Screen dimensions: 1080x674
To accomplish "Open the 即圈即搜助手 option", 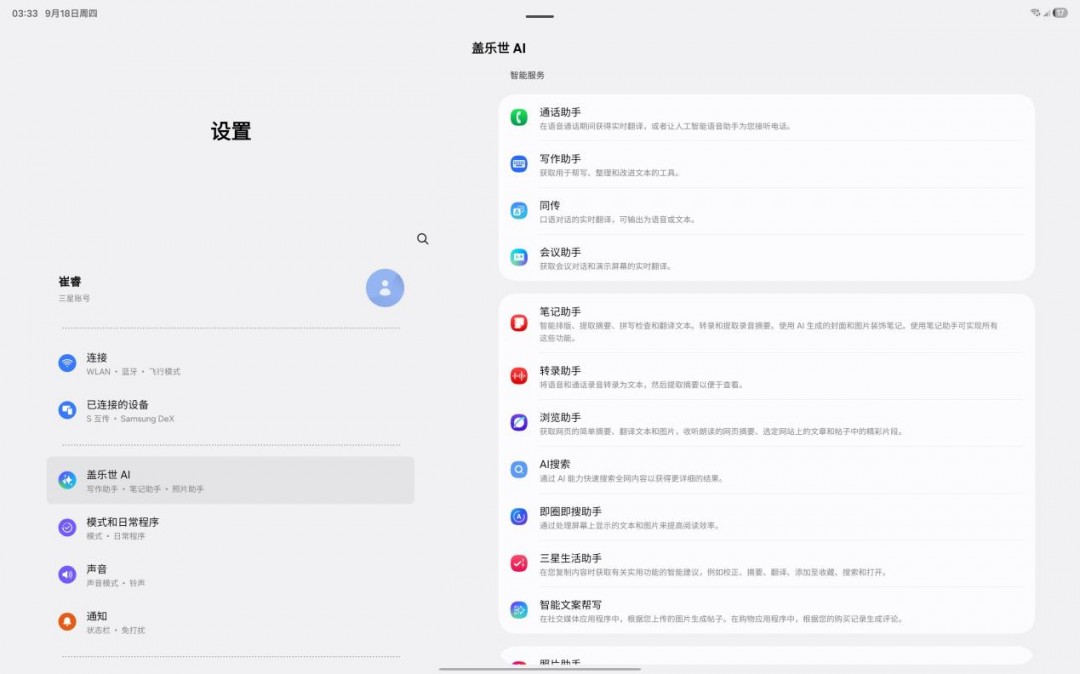I will [767, 517].
